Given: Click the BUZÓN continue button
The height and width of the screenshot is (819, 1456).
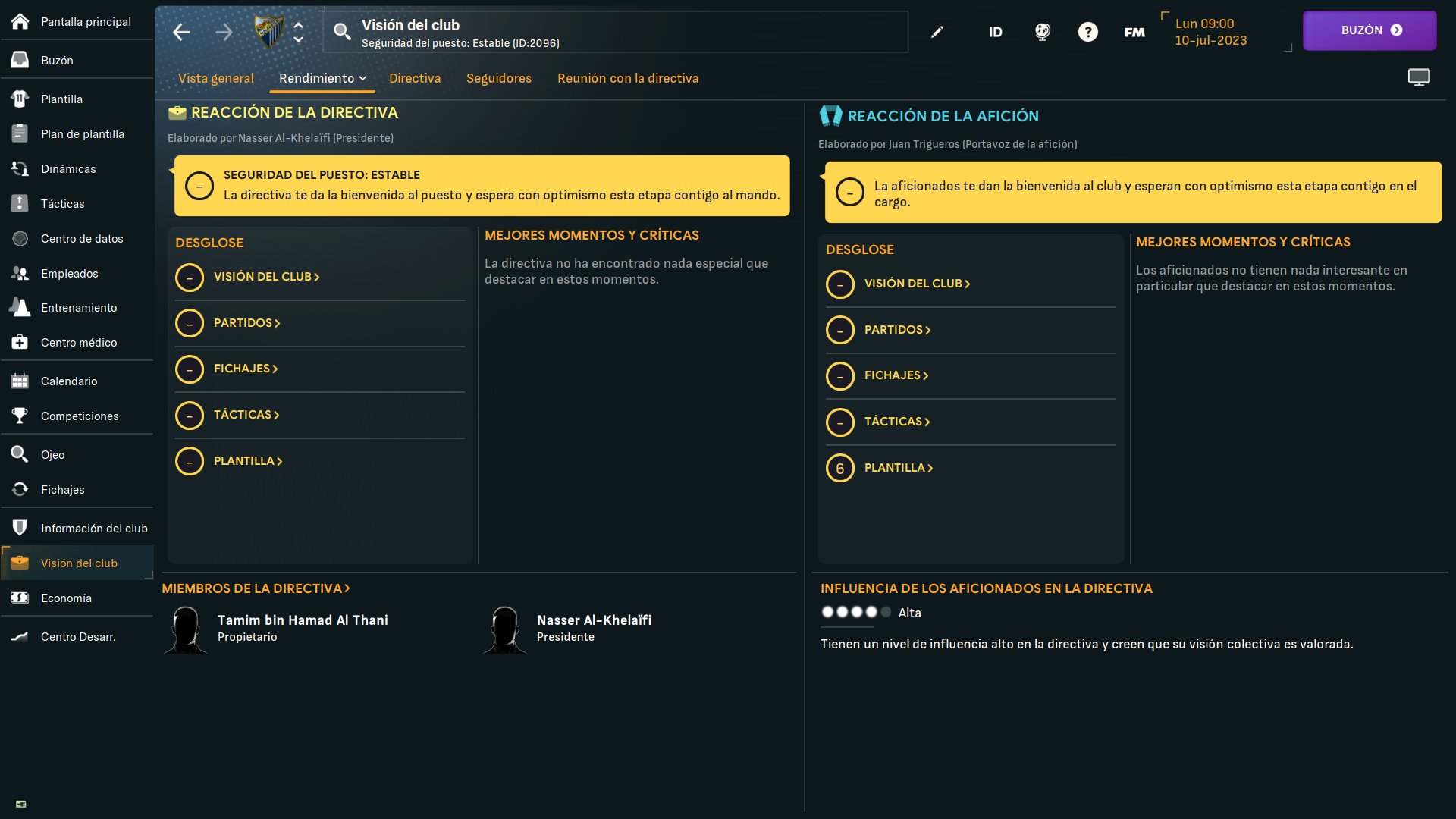Looking at the screenshot, I should click(x=1370, y=30).
